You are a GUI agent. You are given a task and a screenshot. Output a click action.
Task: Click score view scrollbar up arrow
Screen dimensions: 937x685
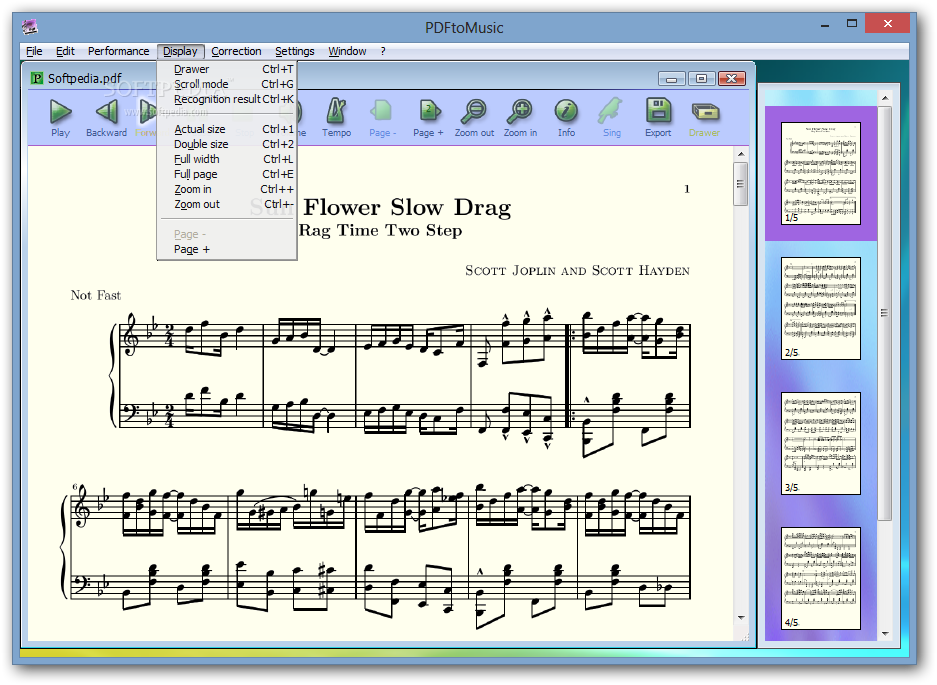(741, 154)
